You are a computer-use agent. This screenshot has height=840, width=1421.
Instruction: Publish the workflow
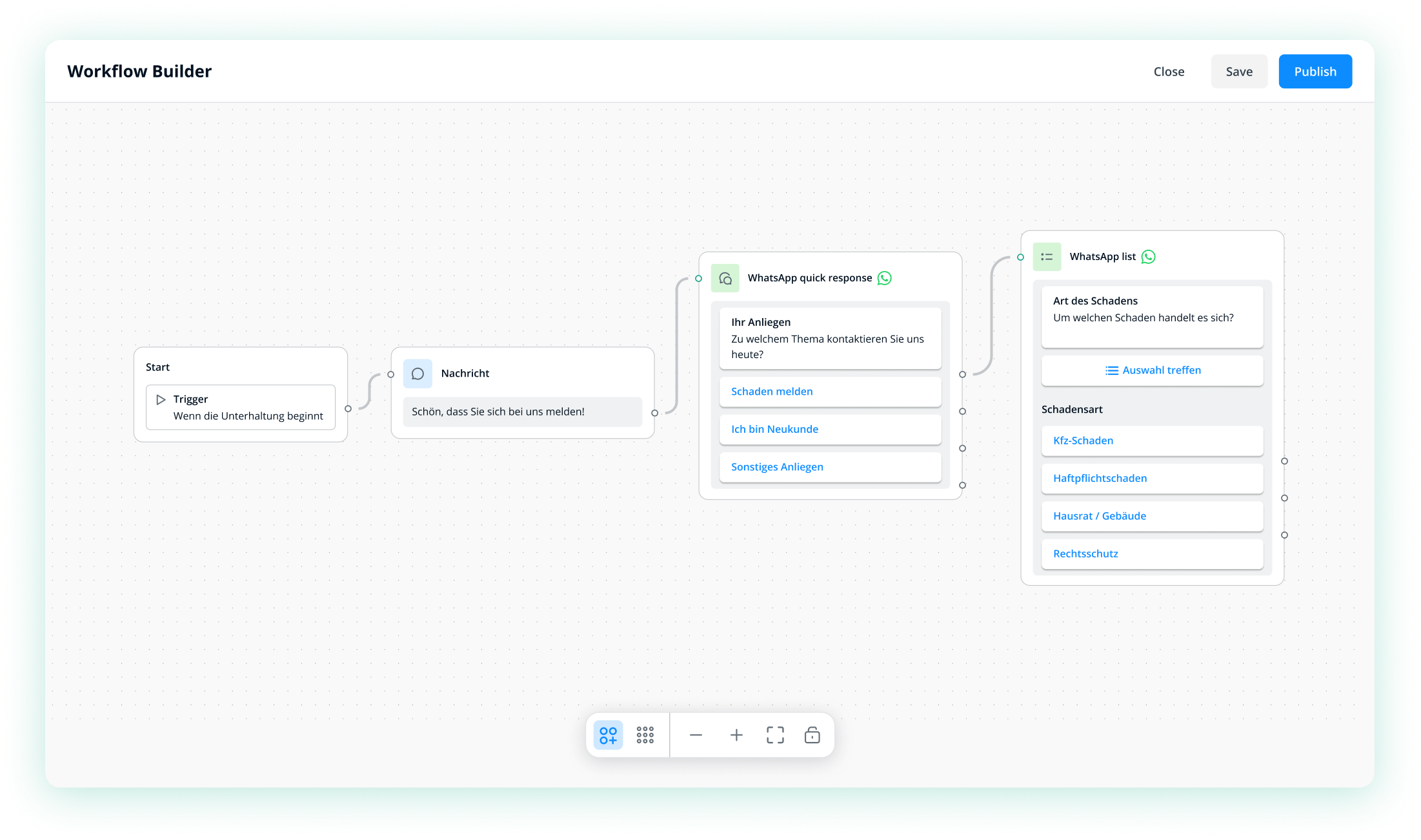click(1315, 71)
